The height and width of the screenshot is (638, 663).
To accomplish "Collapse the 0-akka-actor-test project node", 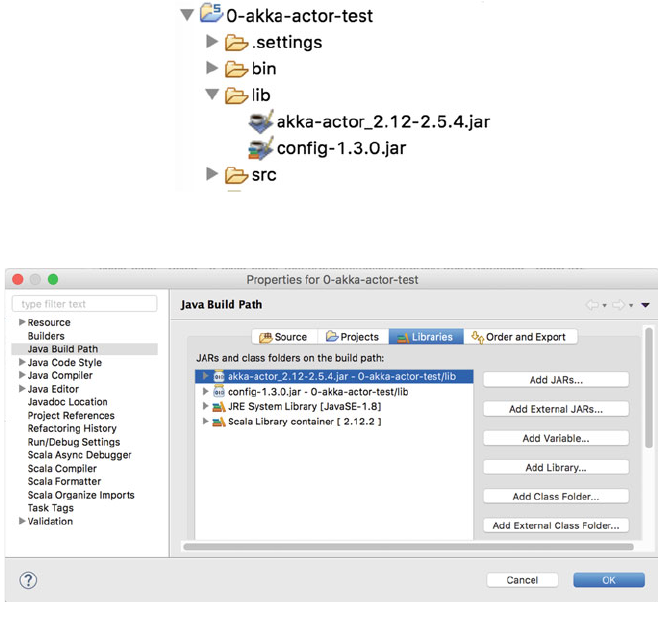I will pos(187,15).
